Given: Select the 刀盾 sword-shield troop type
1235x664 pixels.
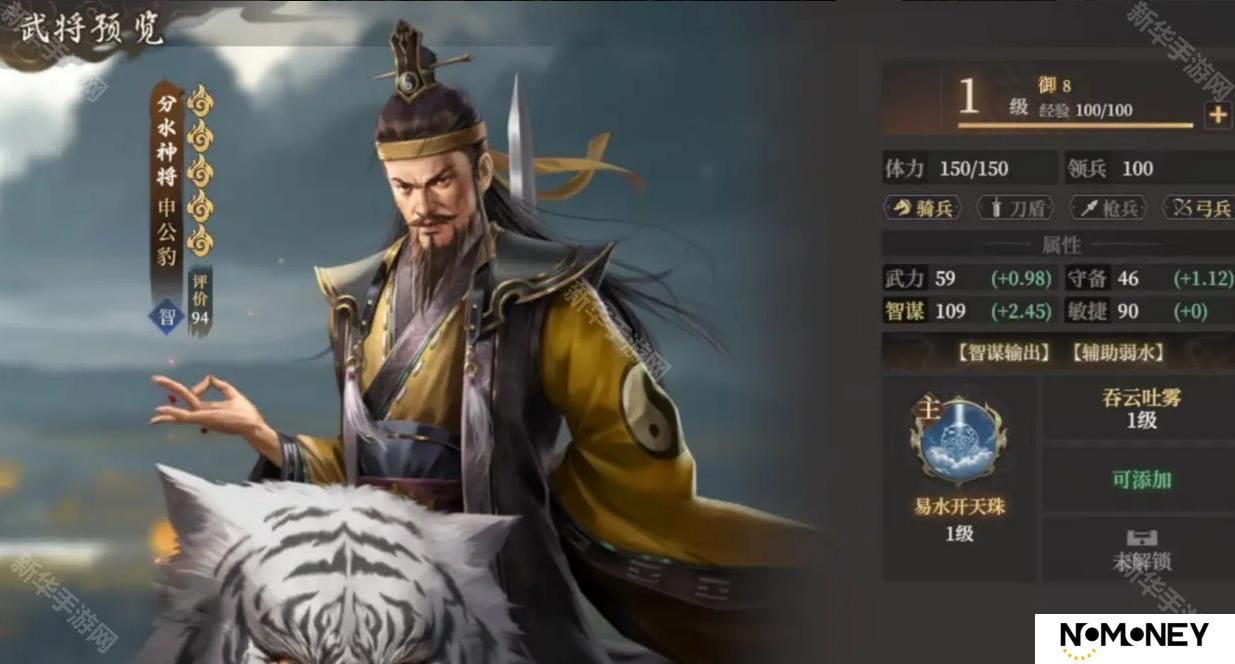Looking at the screenshot, I should pyautogui.click(x=1016, y=208).
